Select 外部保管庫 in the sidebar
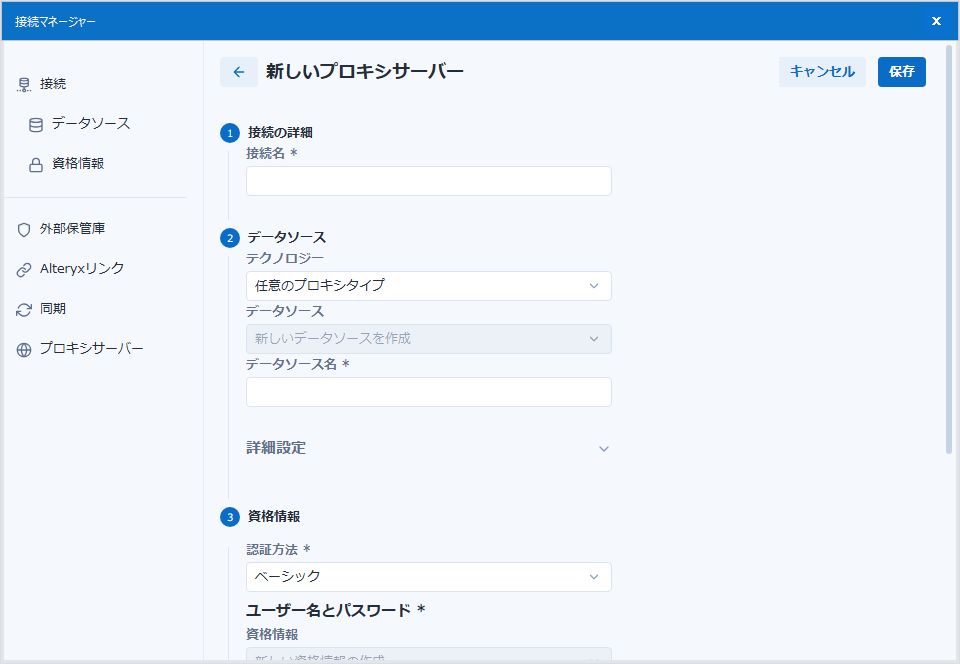The width and height of the screenshot is (960, 664). pyautogui.click(x=72, y=228)
